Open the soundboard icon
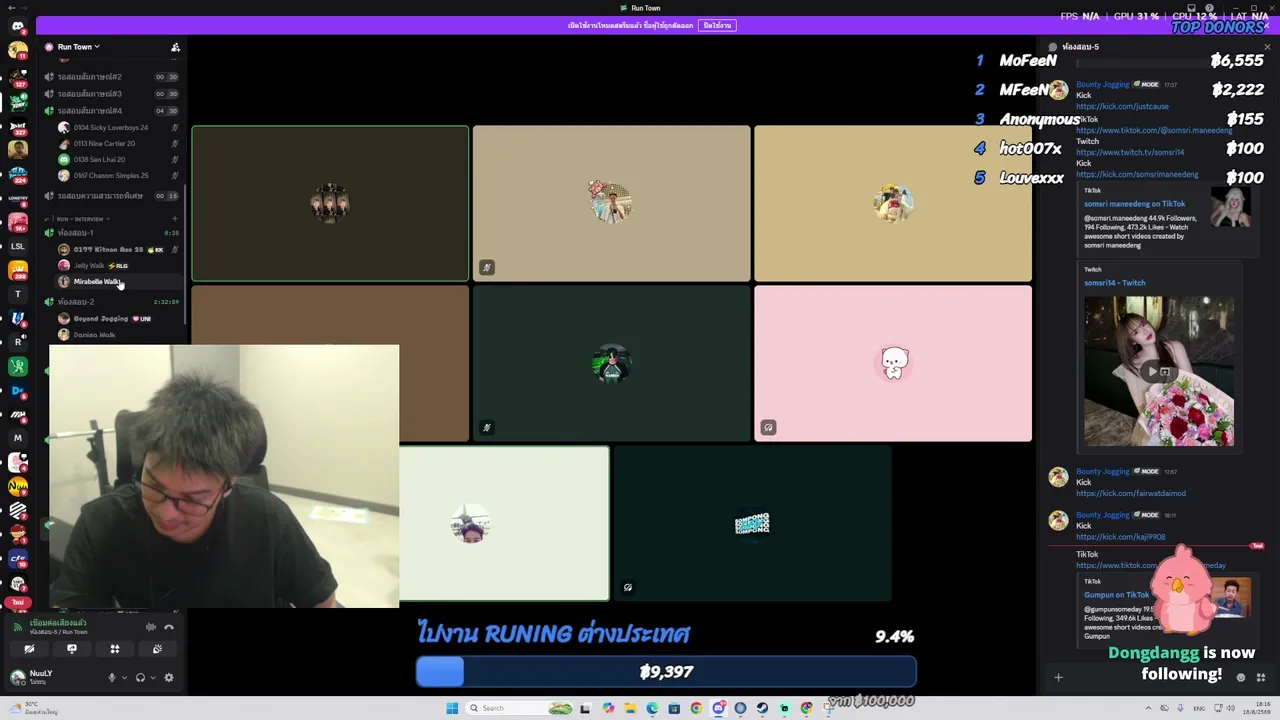The image size is (1280, 720). click(x=157, y=650)
